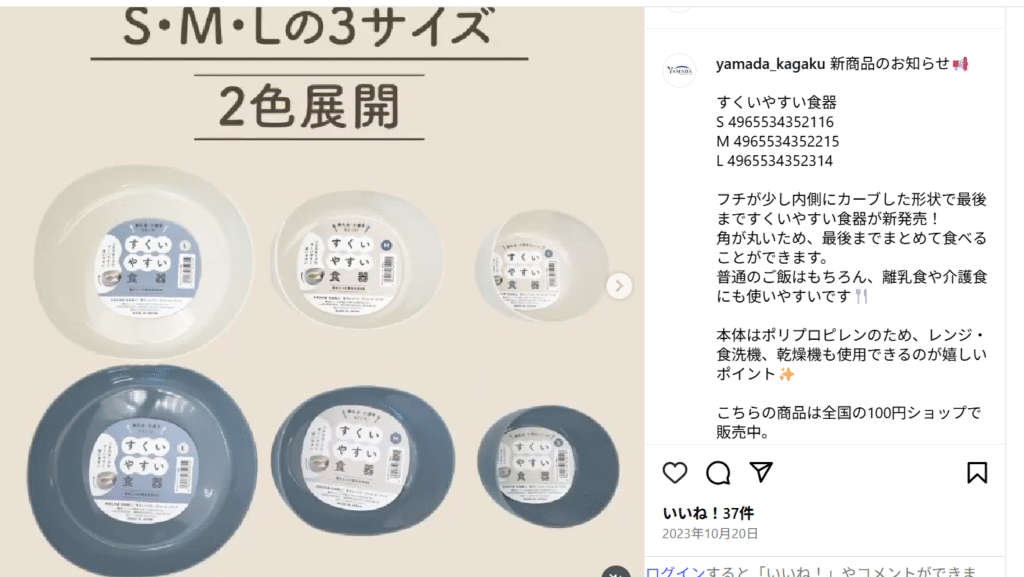This screenshot has height=577, width=1024.
Task: Save the post with the bookmark icon
Action: [977, 473]
